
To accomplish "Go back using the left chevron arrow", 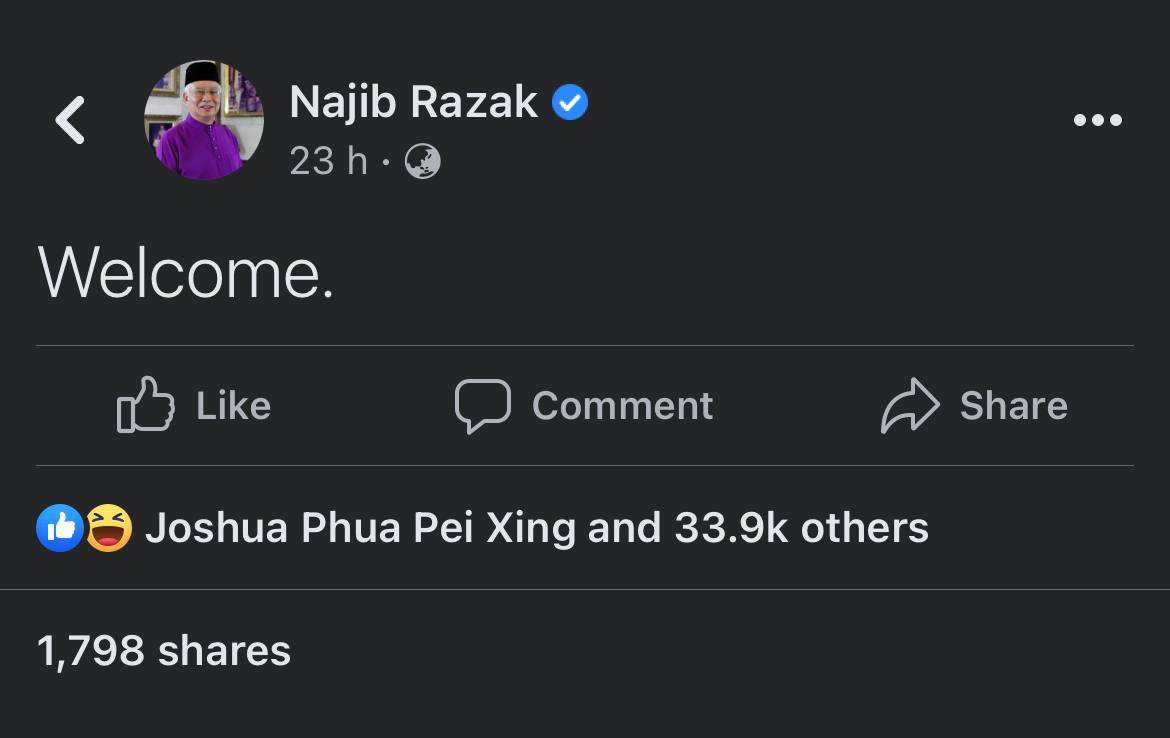I will click(70, 120).
